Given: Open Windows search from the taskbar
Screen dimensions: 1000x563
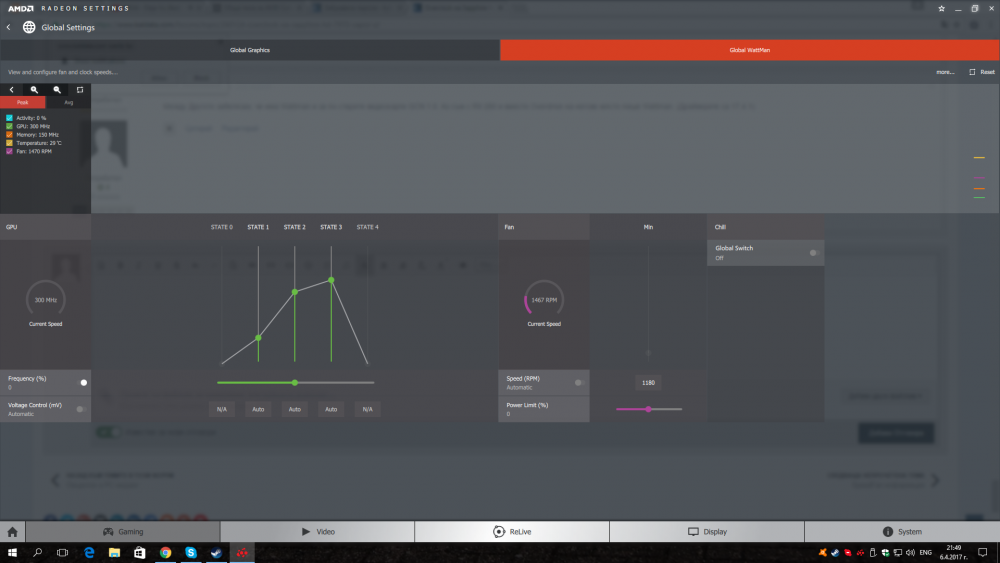Looking at the screenshot, I should (37, 552).
